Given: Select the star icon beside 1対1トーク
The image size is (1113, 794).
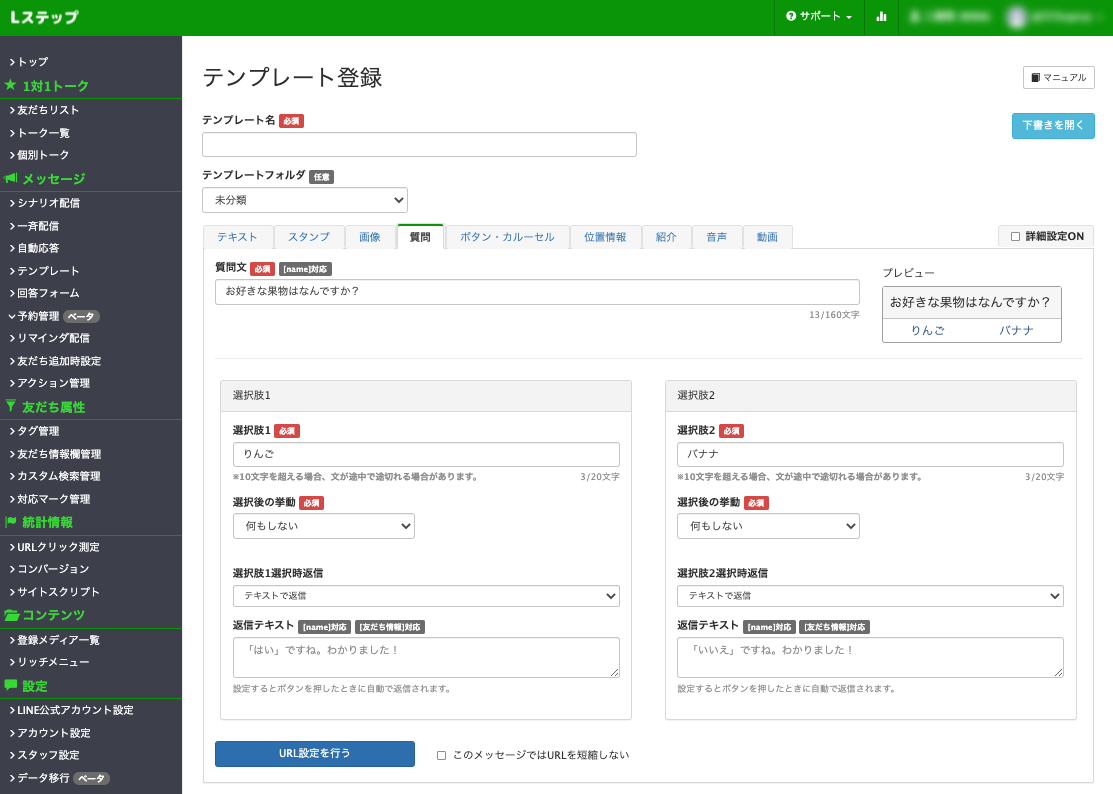Looking at the screenshot, I should [10, 87].
